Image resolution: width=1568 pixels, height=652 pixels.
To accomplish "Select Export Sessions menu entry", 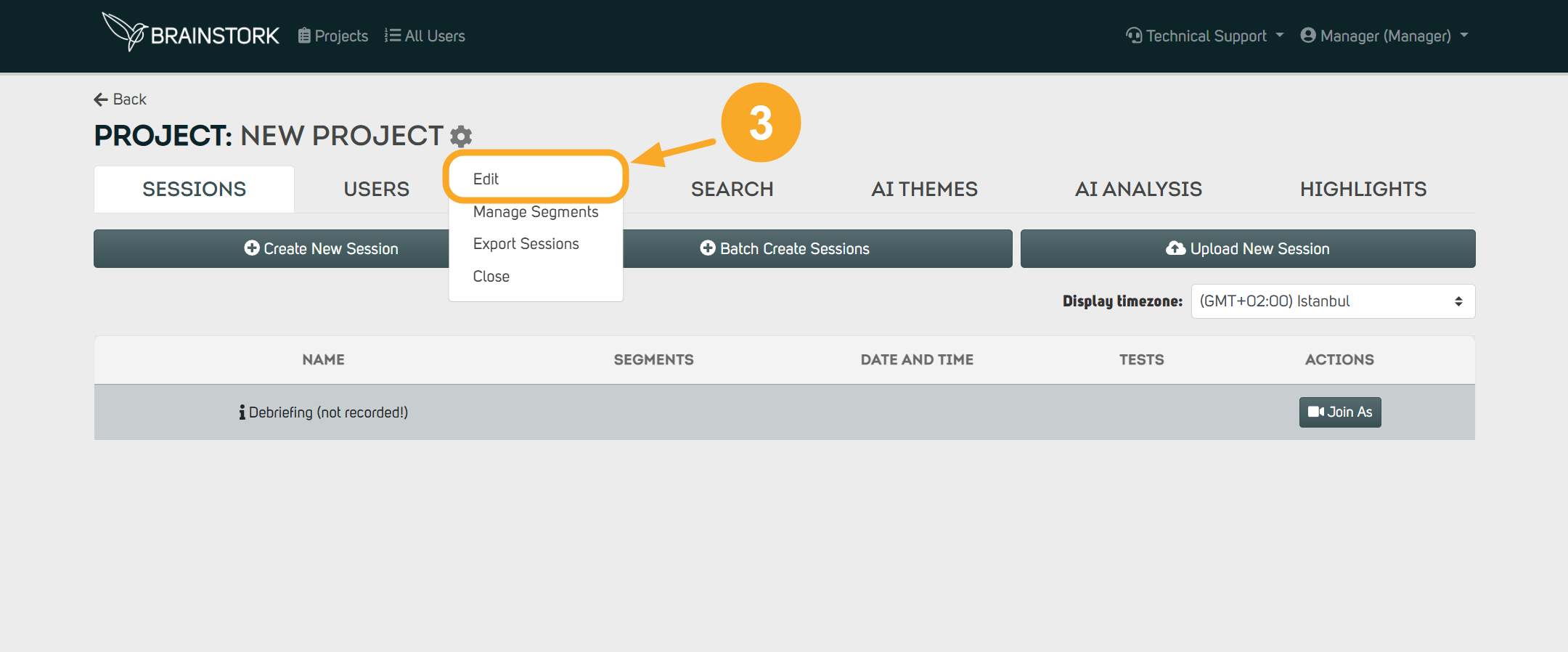I will point(526,244).
